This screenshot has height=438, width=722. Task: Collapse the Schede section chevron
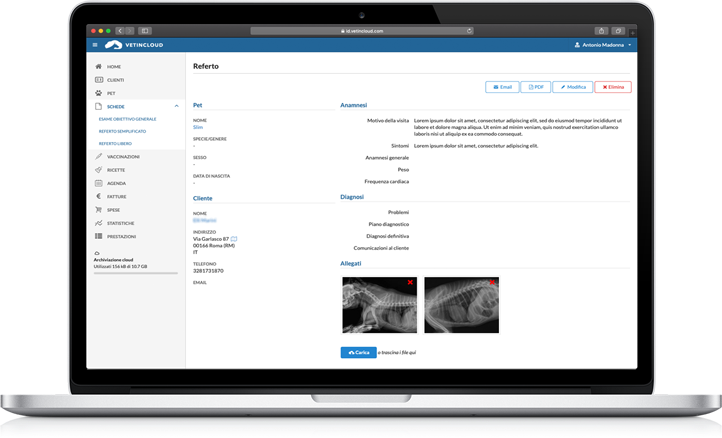click(176, 106)
